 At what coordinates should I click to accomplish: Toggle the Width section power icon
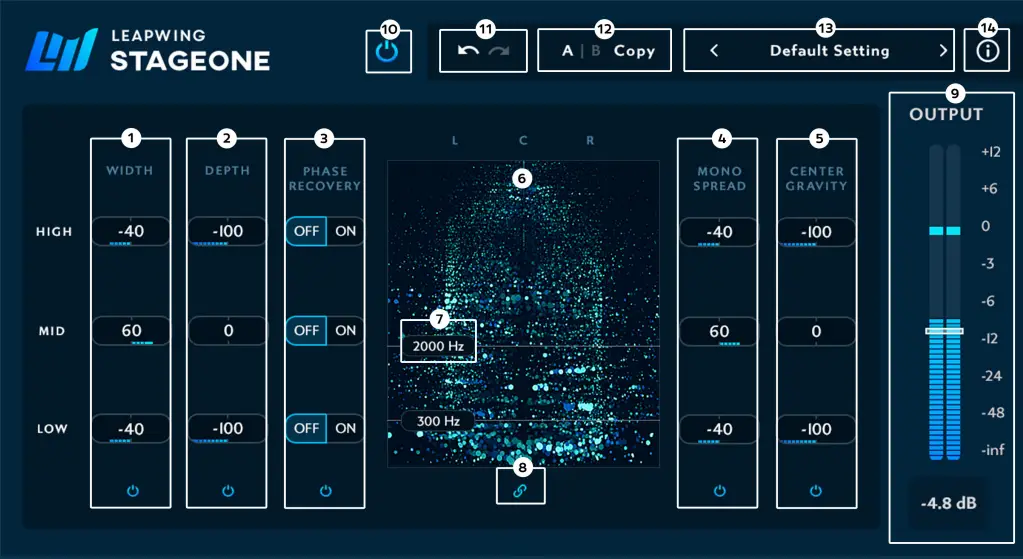tap(130, 491)
